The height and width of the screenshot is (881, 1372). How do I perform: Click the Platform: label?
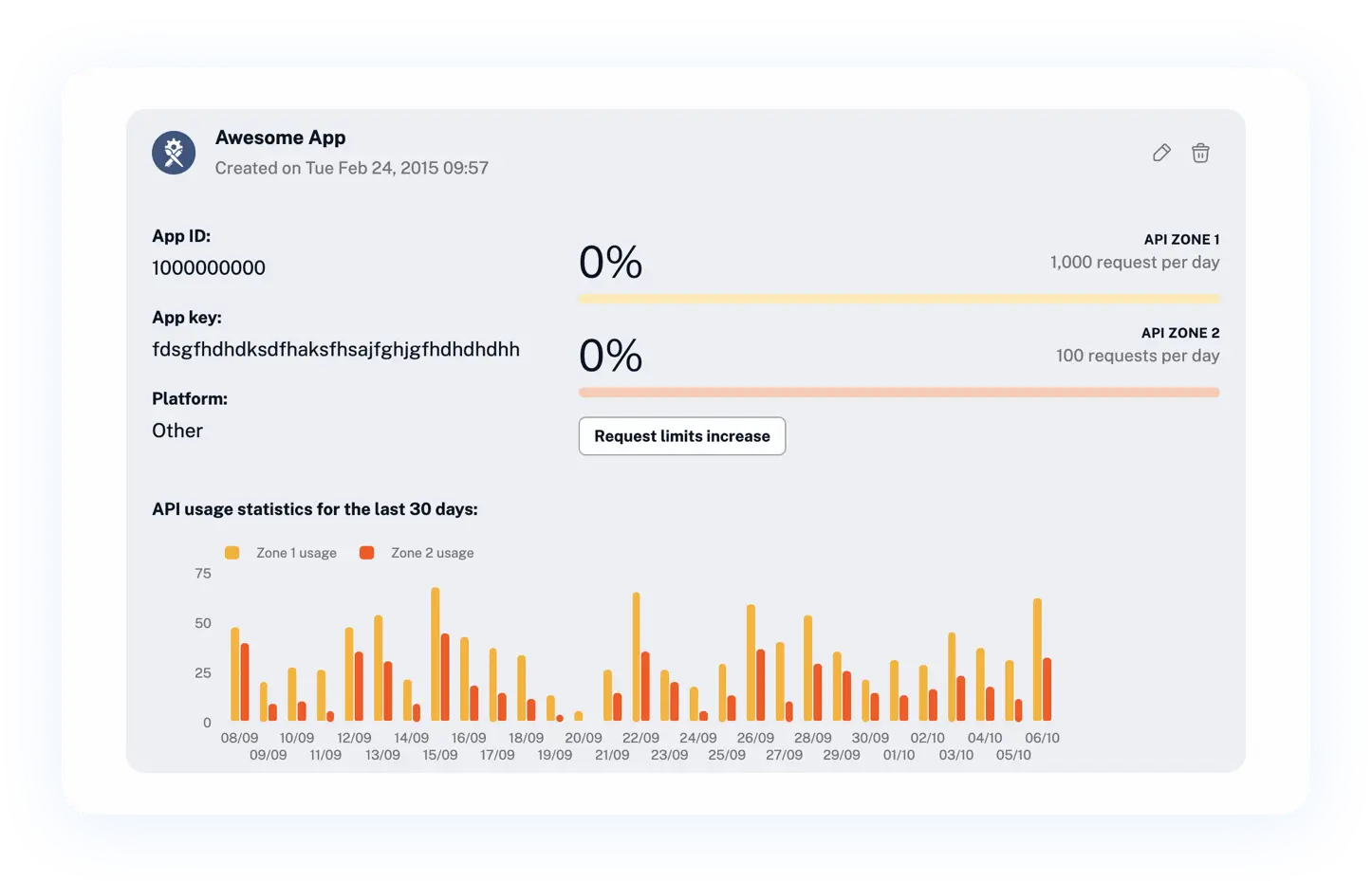[190, 399]
